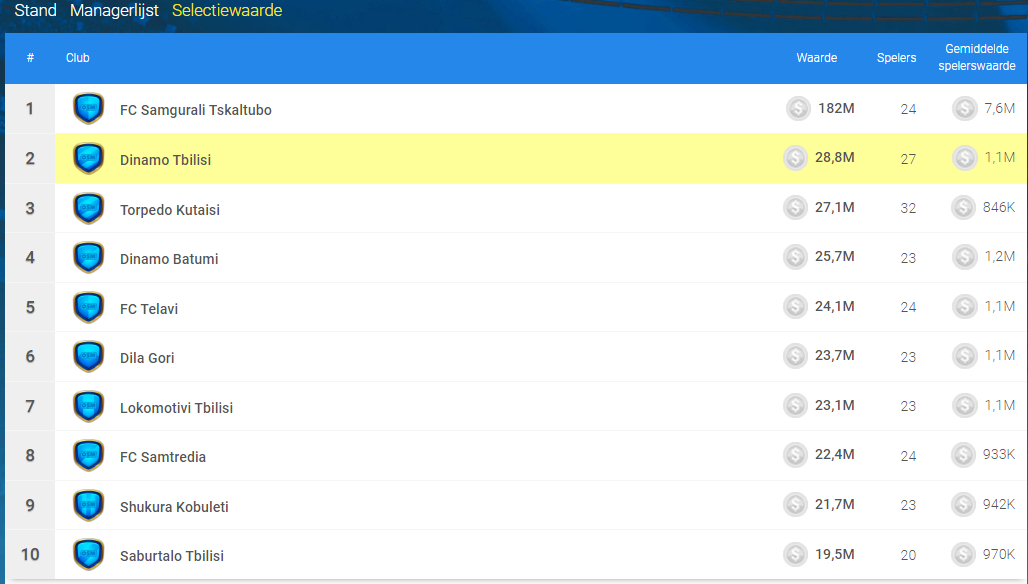Click the 19,5M squad value
Image resolution: width=1028 pixels, height=584 pixels.
(835, 554)
